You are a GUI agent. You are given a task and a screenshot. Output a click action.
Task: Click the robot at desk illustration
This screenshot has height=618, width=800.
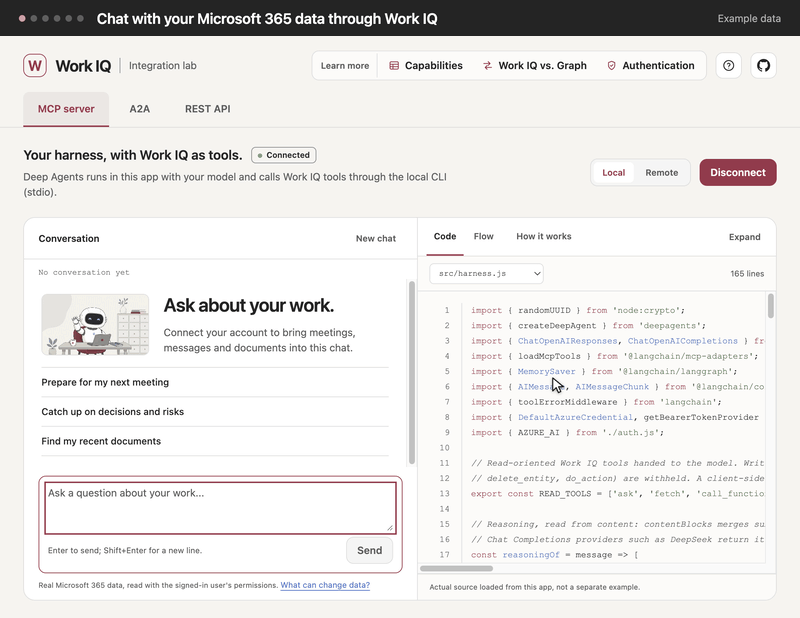pyautogui.click(x=95, y=325)
